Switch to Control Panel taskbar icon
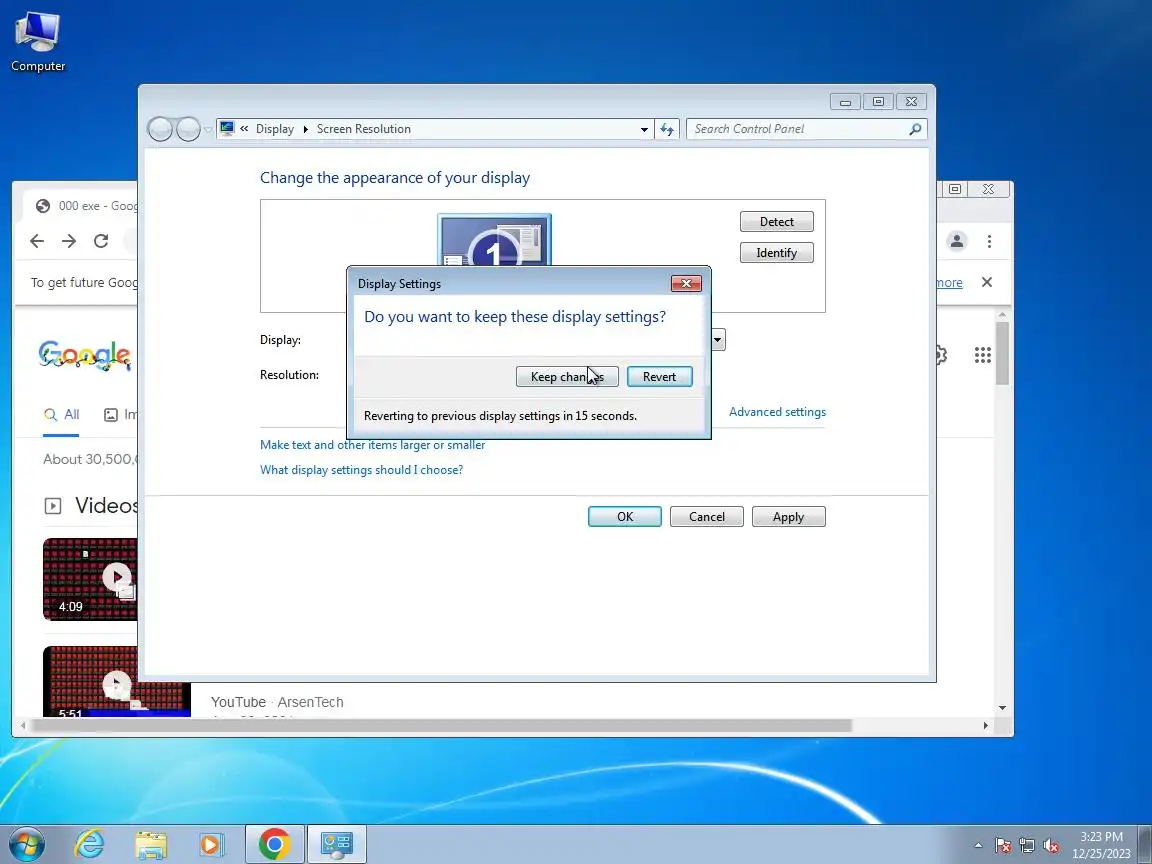1152x864 pixels. [x=336, y=844]
